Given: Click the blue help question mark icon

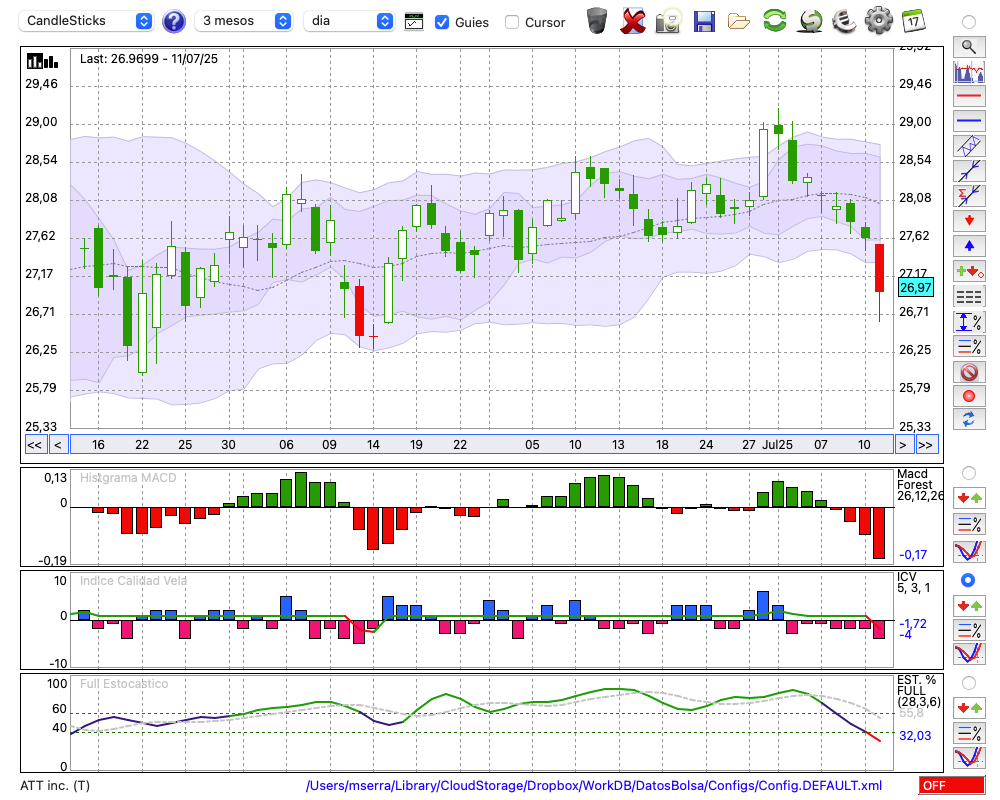Looking at the screenshot, I should (173, 22).
